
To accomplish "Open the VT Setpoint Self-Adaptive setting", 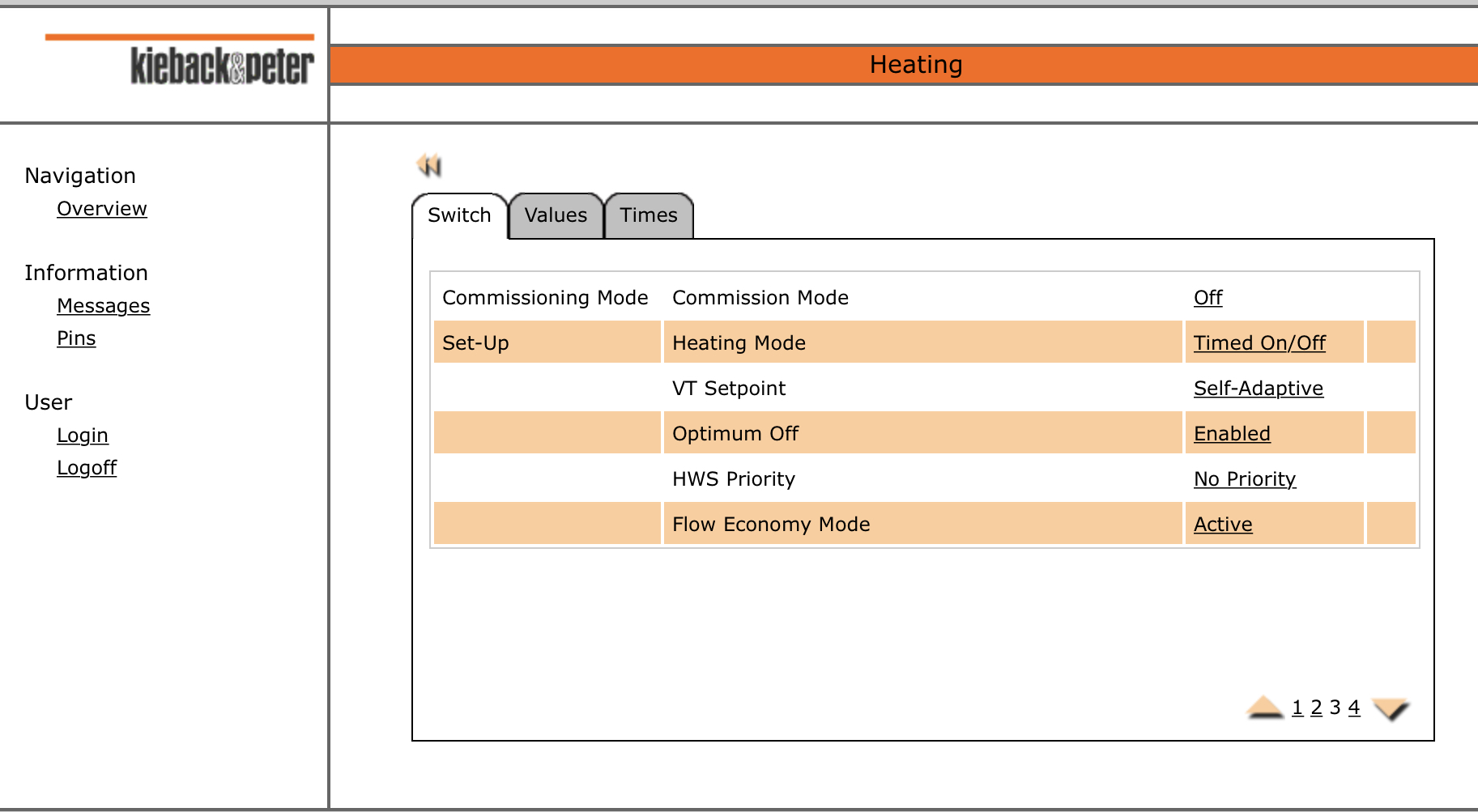I will click(x=1259, y=388).
